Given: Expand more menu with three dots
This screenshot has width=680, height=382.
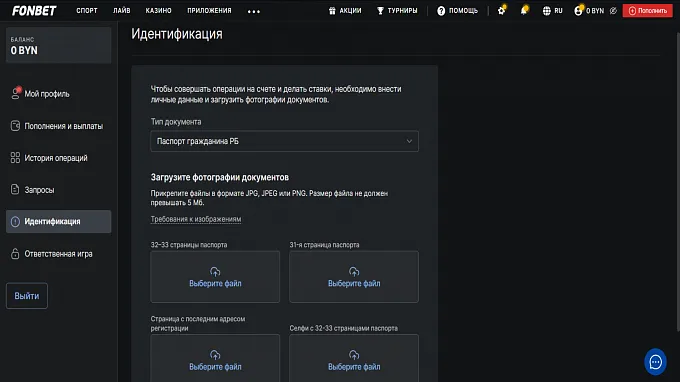Looking at the screenshot, I should [254, 11].
